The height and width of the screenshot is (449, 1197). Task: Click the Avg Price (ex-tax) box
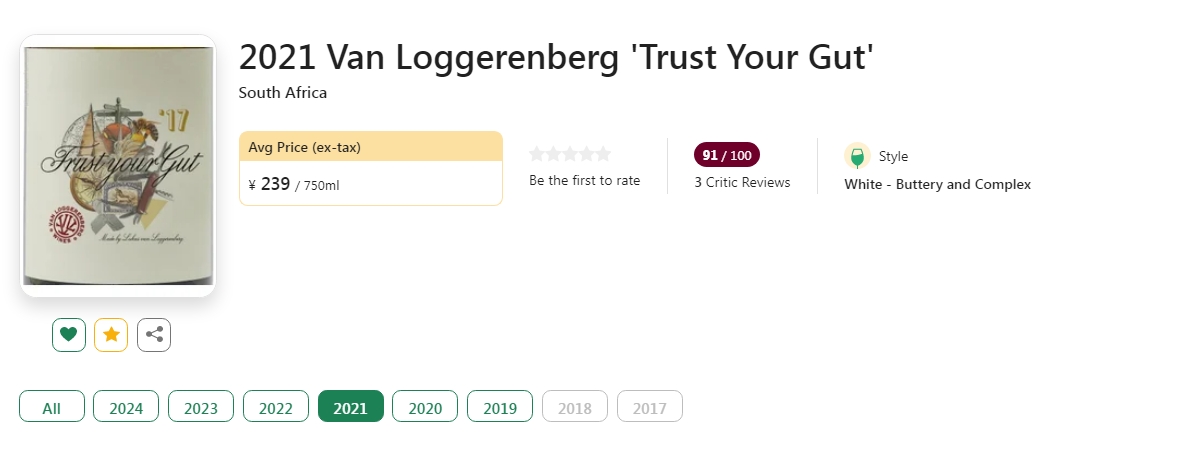(371, 168)
